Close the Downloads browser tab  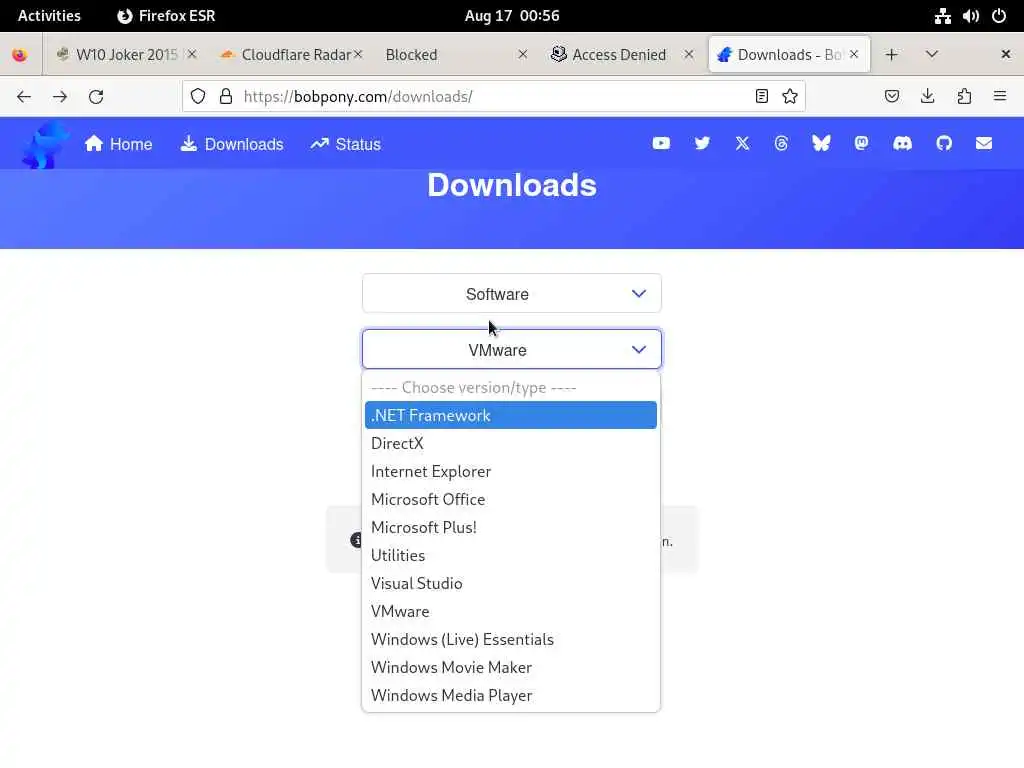click(x=854, y=54)
